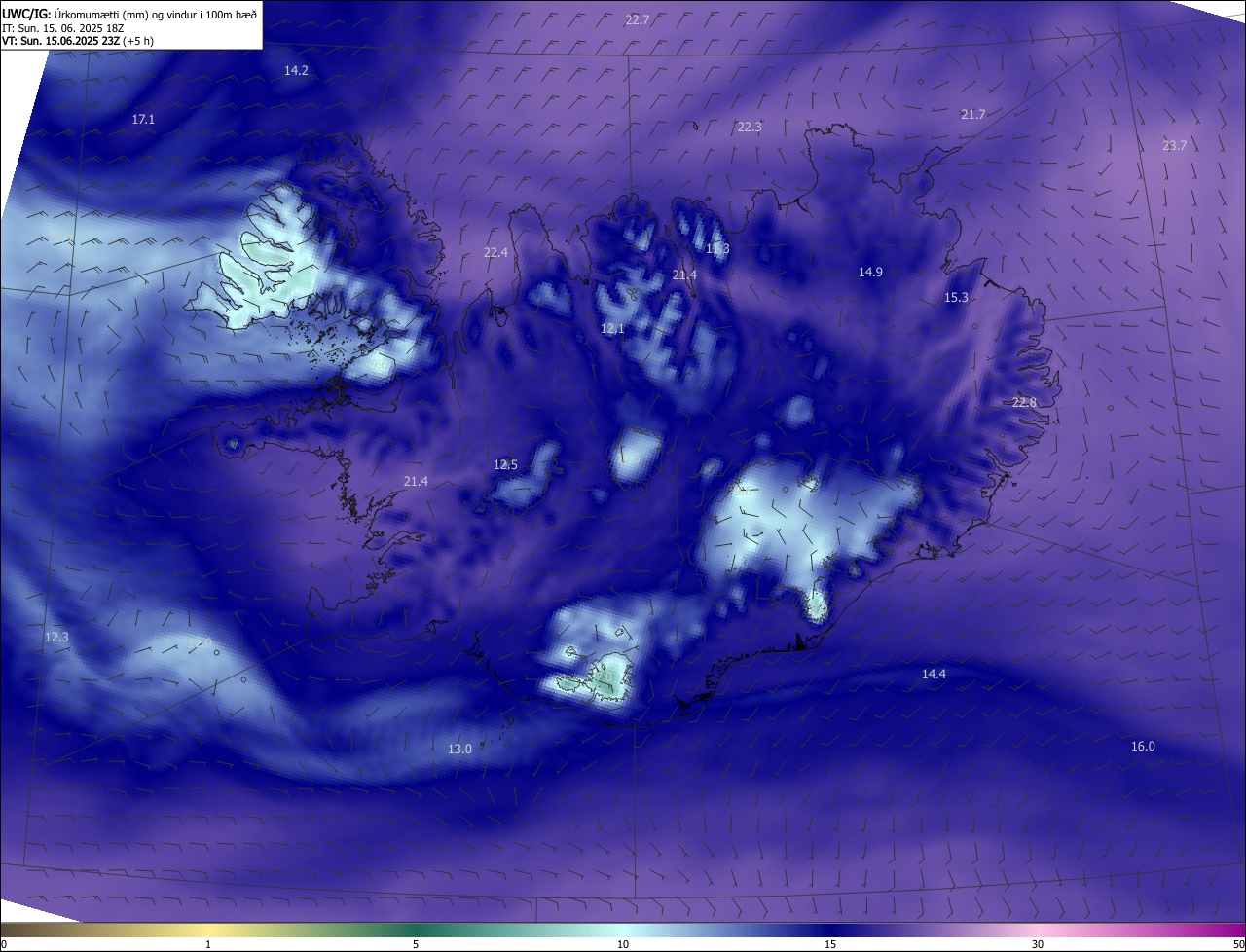Click the colorbar tick label 15
The image size is (1246, 952).
(x=830, y=944)
